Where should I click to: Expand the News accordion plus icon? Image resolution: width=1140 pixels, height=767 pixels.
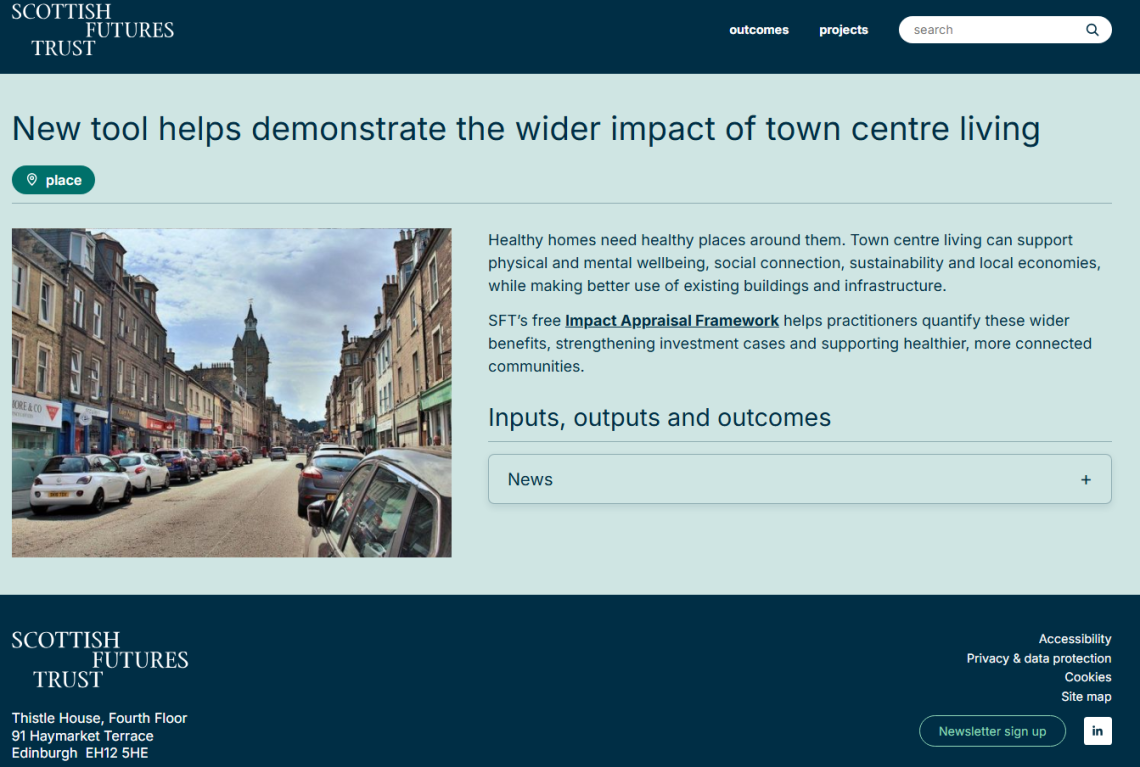tap(1085, 479)
